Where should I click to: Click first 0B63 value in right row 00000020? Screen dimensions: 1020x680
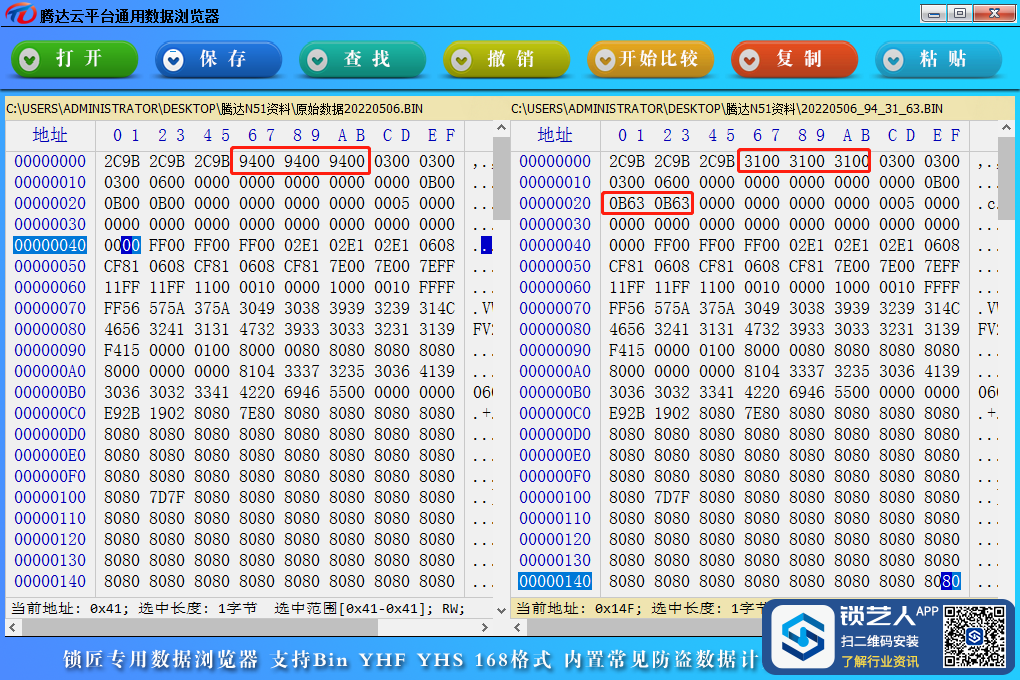(626, 203)
